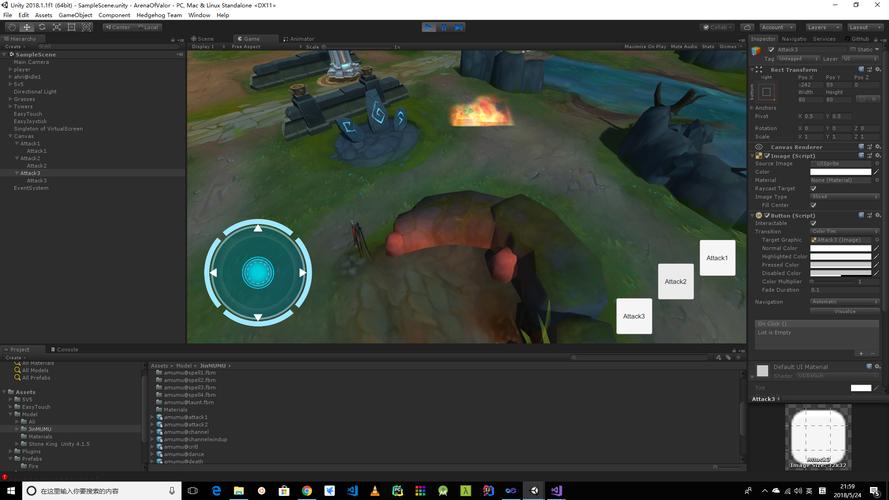Viewport: 889px width, 500px height.
Task: Open the Assets menu
Action: point(44,15)
